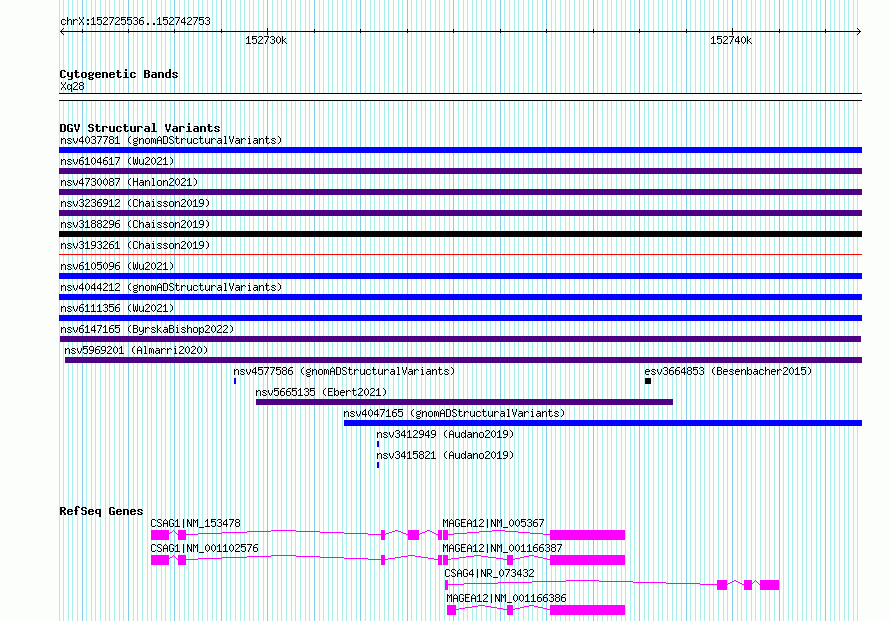Click the last exon of CSAG4|NR_073432

pos(770,585)
